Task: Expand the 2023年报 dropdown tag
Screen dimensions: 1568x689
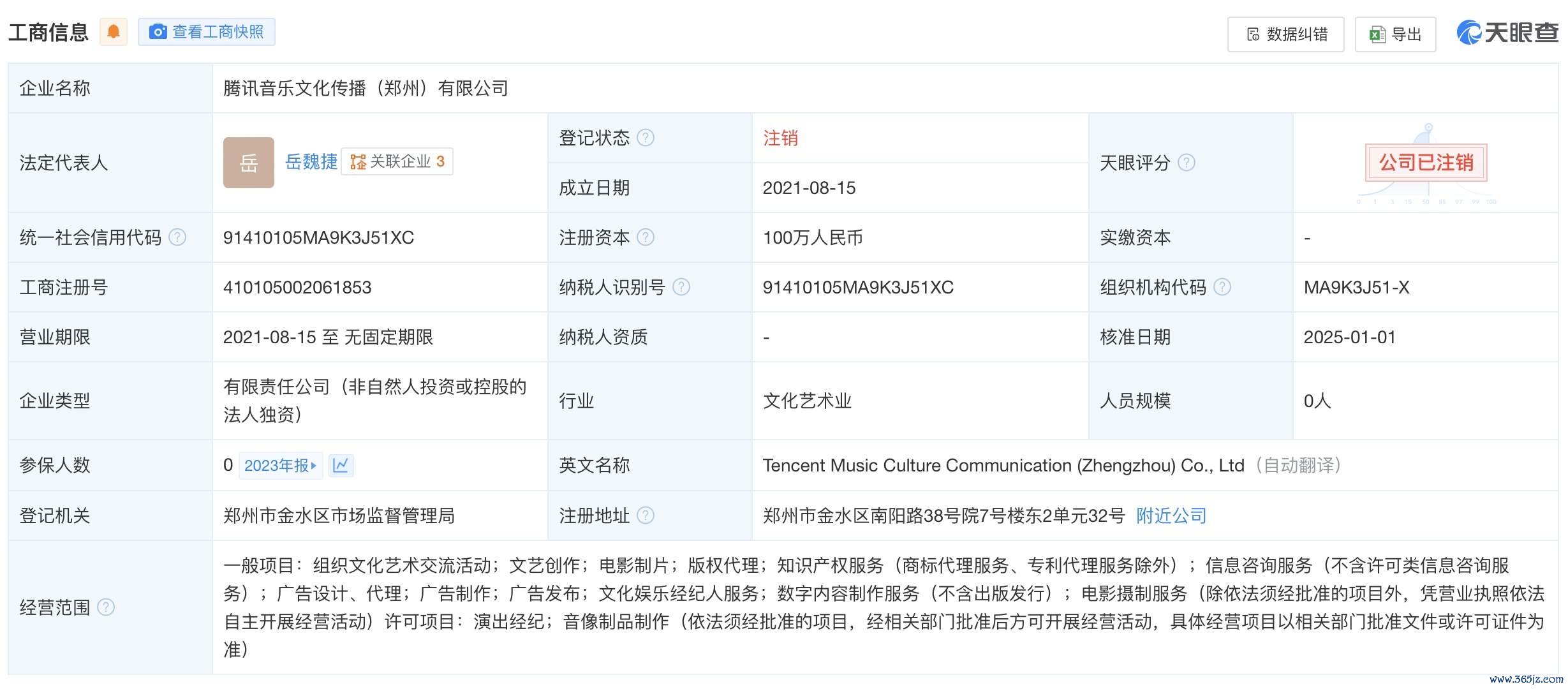Action: click(281, 466)
